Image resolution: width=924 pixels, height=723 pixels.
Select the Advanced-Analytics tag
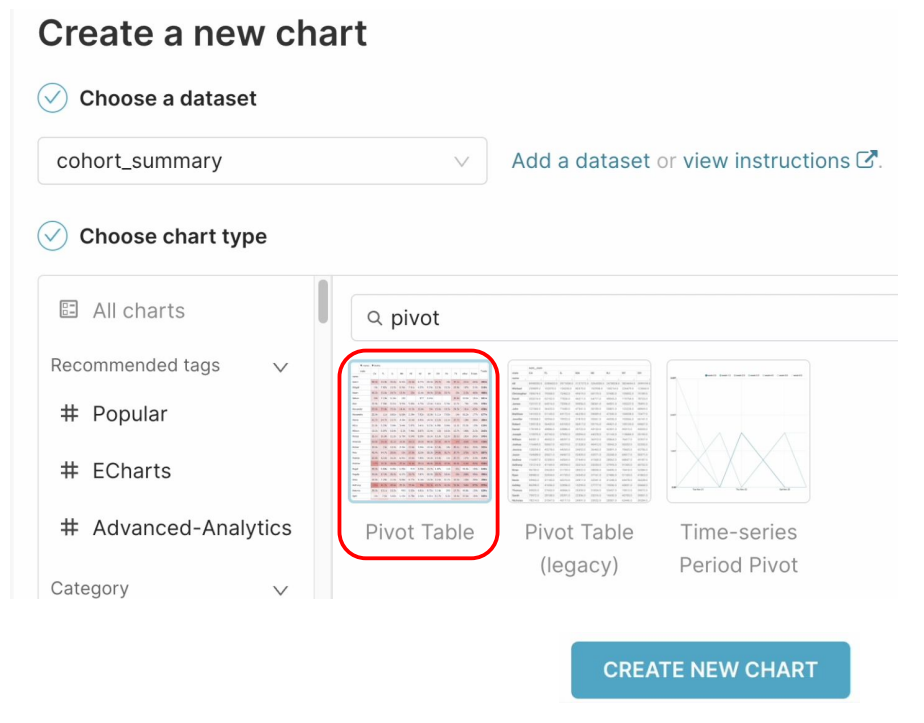[192, 528]
